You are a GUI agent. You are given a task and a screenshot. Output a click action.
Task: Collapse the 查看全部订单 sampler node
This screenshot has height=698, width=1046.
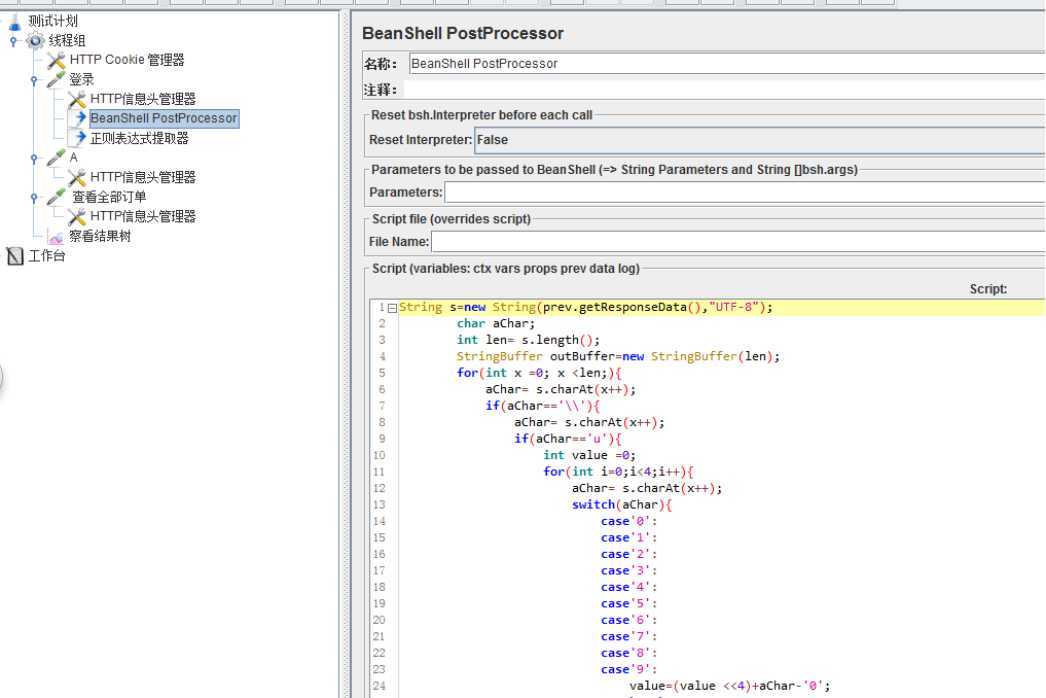coord(34,198)
